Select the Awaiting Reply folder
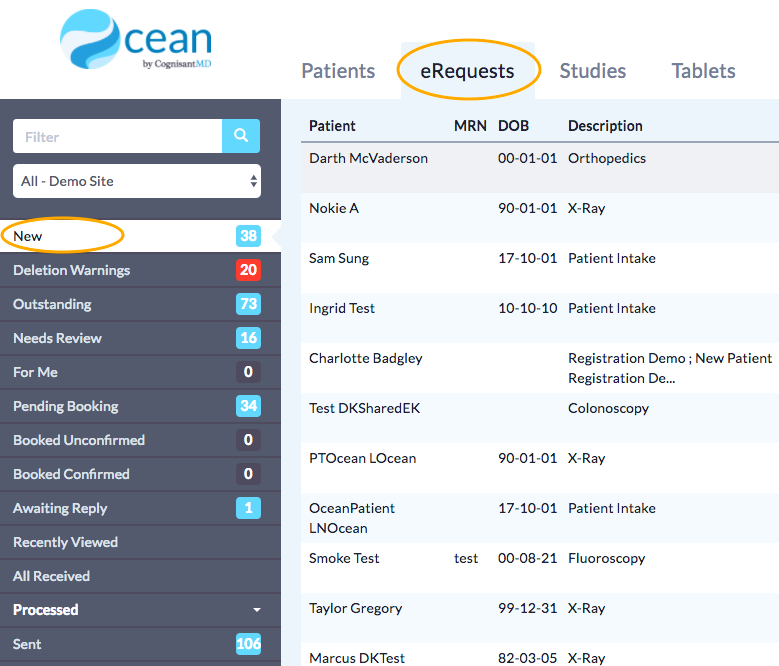The height and width of the screenshot is (666, 779). click(x=60, y=508)
